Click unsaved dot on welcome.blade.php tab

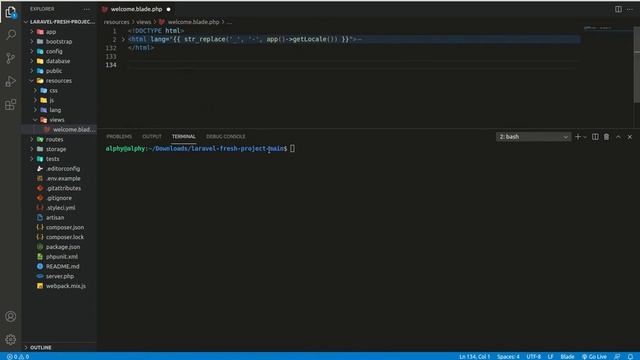click(169, 9)
